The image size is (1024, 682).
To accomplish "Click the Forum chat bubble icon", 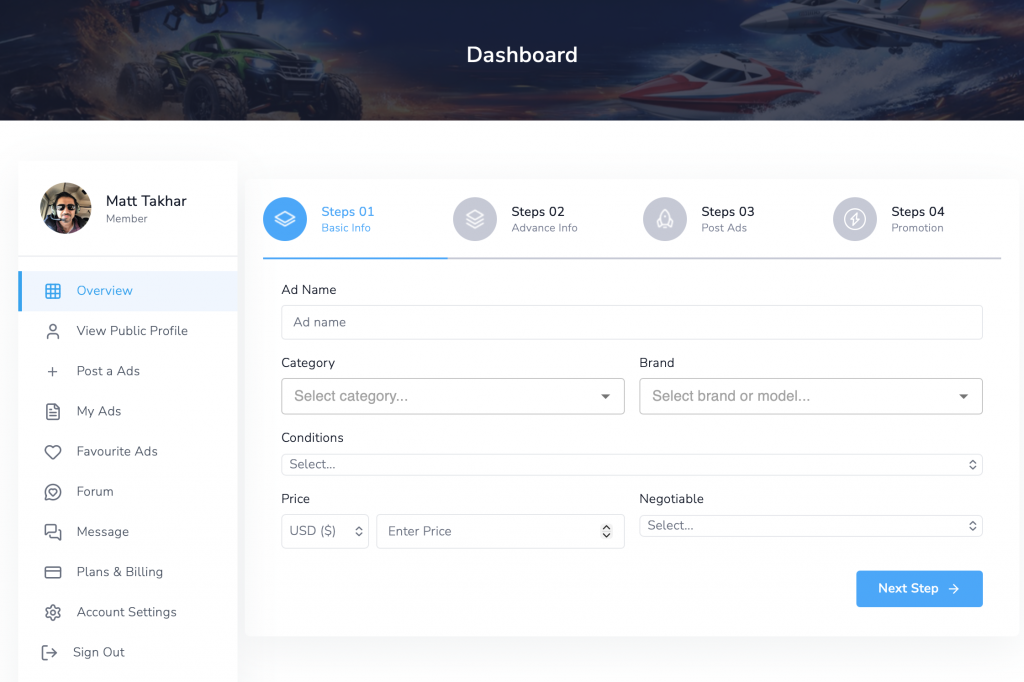I will pos(53,492).
